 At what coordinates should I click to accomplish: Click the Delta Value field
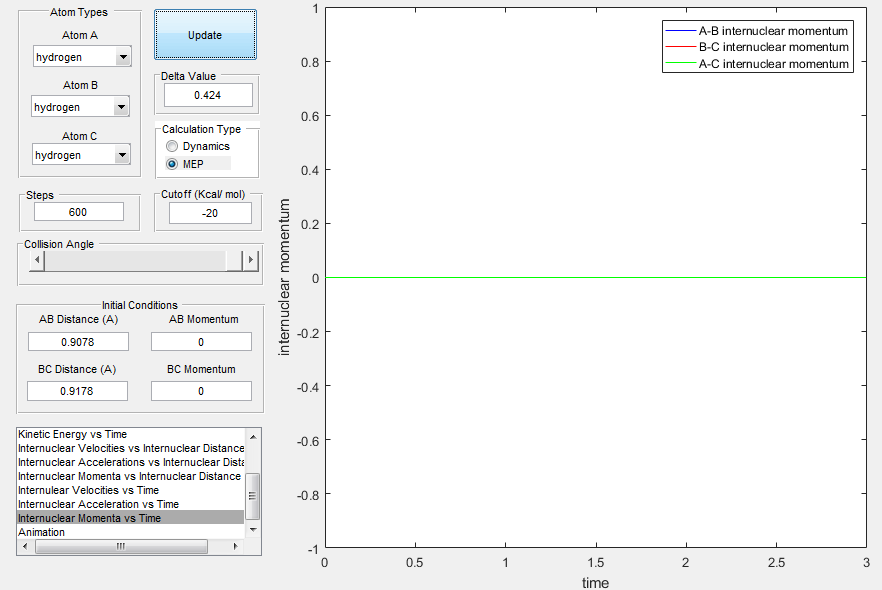pos(208,95)
